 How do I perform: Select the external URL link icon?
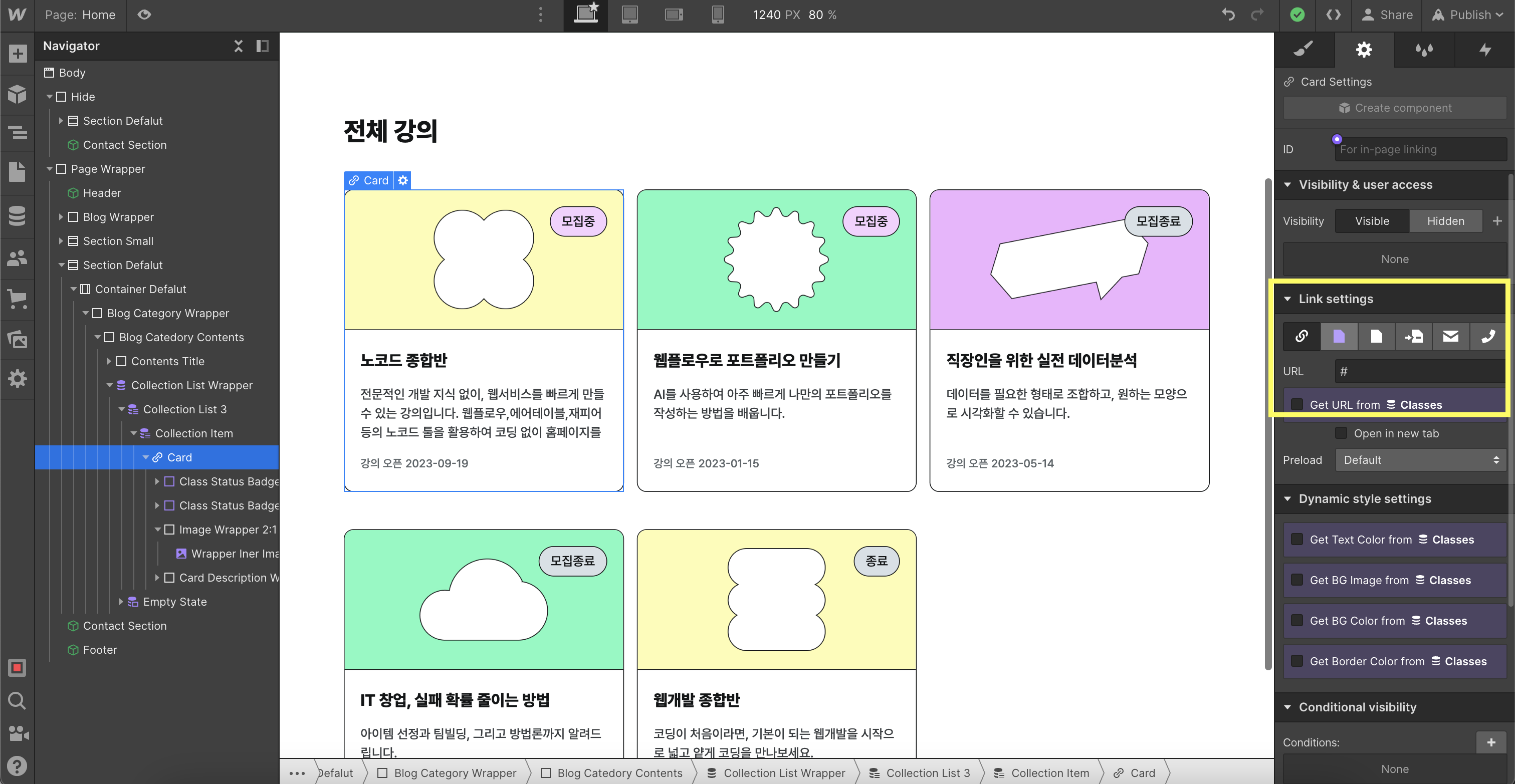1302,336
